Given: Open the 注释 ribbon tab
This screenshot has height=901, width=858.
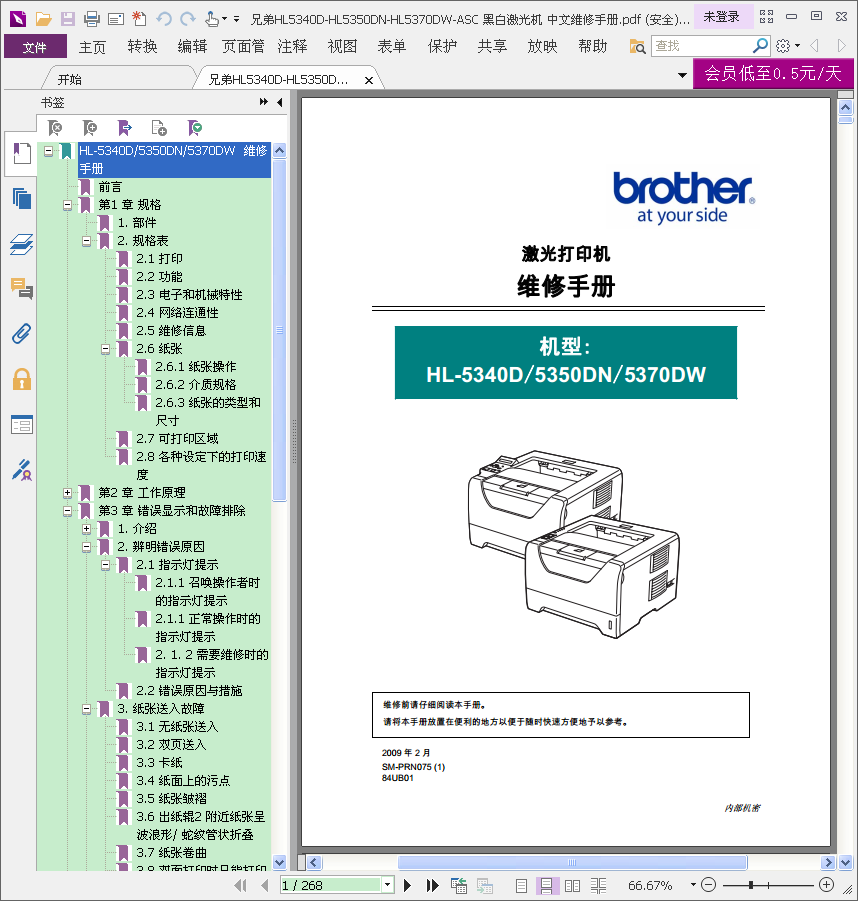Looking at the screenshot, I should pyautogui.click(x=293, y=47).
